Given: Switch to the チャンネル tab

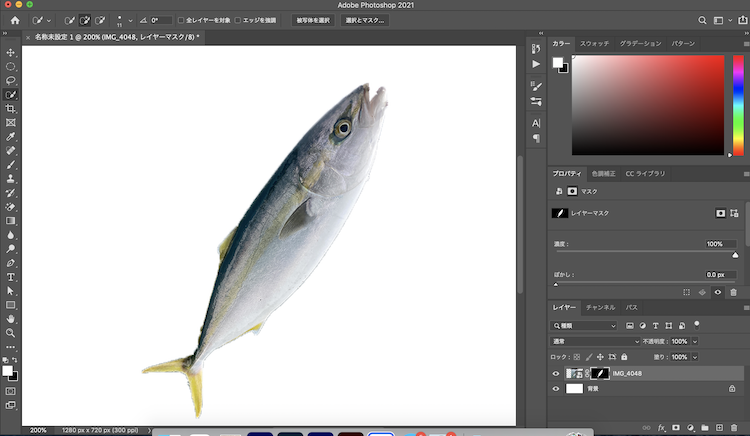Looking at the screenshot, I should (600, 307).
